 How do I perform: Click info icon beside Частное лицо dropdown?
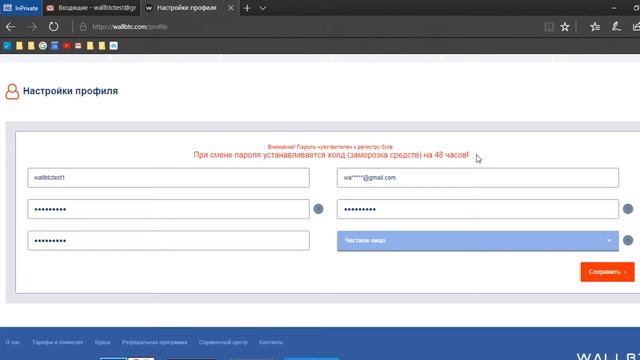(628, 240)
